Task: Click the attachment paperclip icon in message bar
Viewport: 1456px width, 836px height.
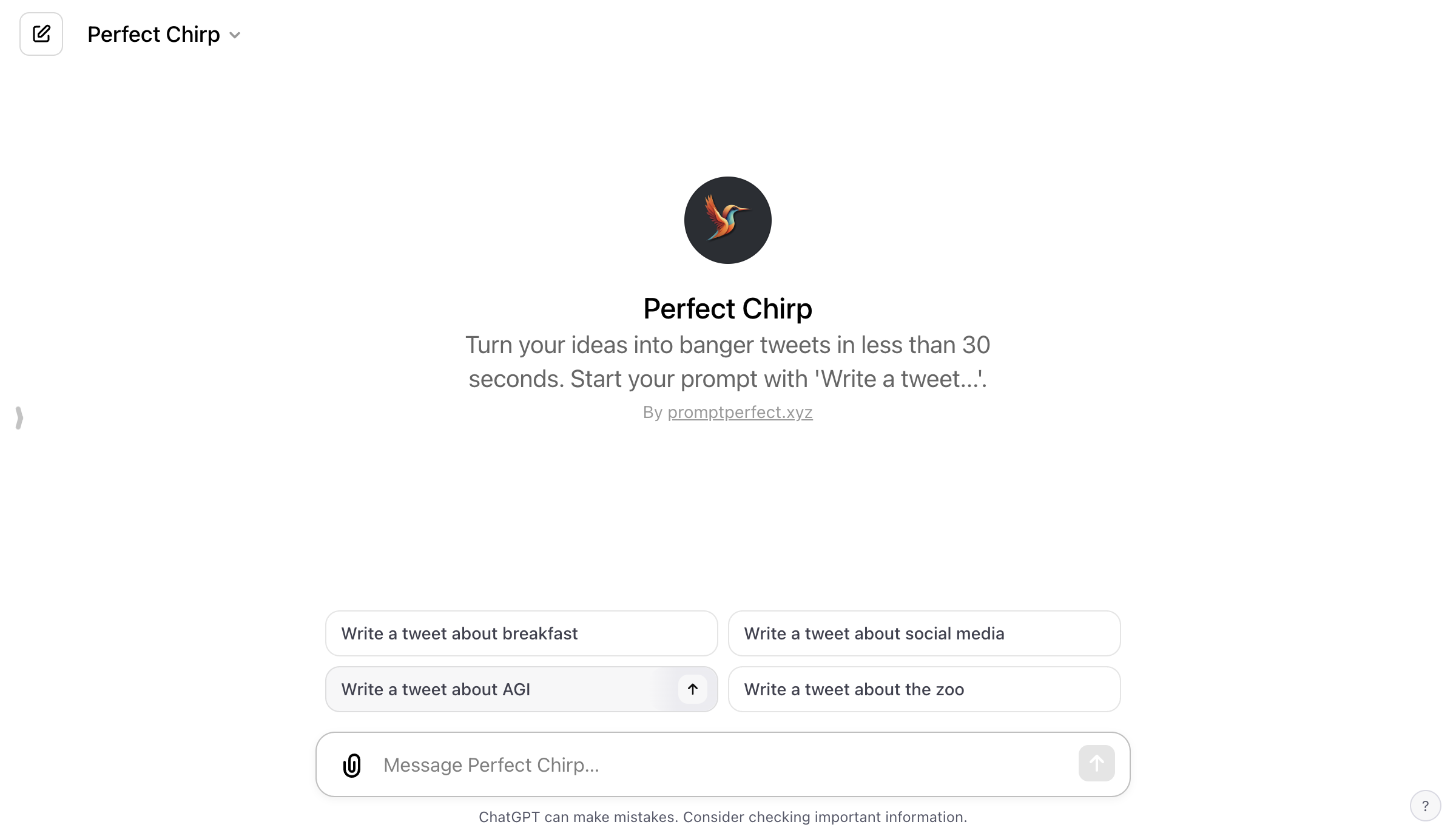Action: (351, 764)
